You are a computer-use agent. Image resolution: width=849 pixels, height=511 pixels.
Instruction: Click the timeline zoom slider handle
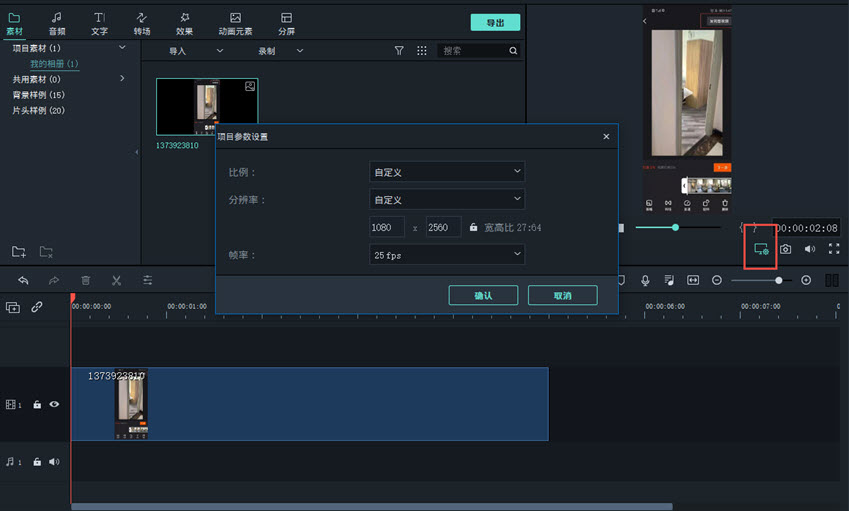pos(779,280)
